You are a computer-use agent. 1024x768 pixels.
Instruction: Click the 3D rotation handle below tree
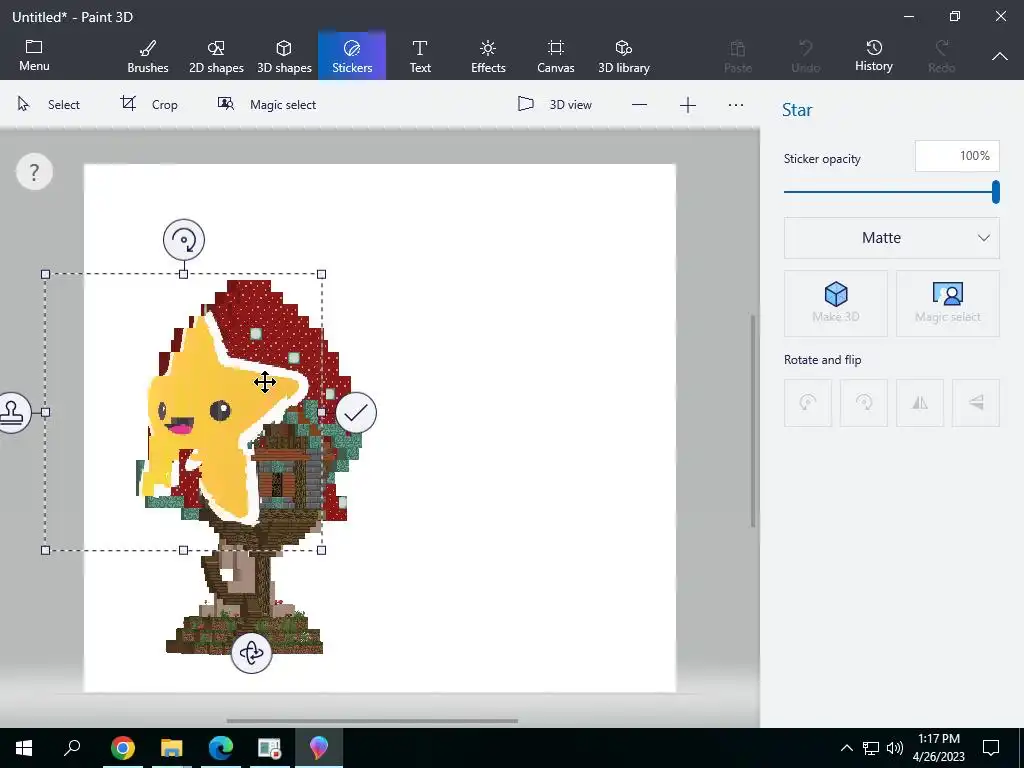click(x=251, y=652)
